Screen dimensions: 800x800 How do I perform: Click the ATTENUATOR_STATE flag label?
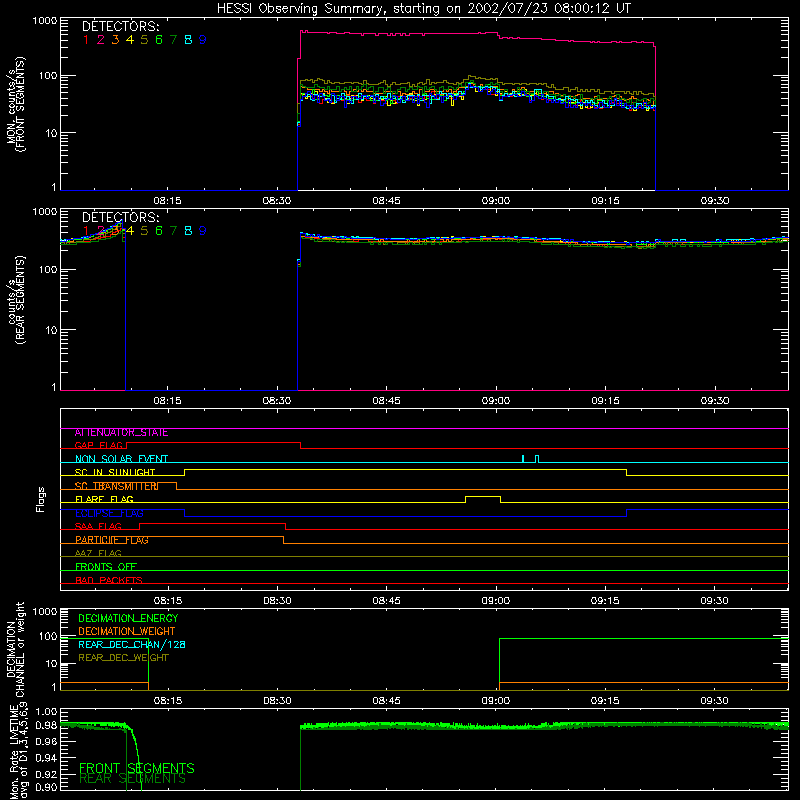click(121, 433)
